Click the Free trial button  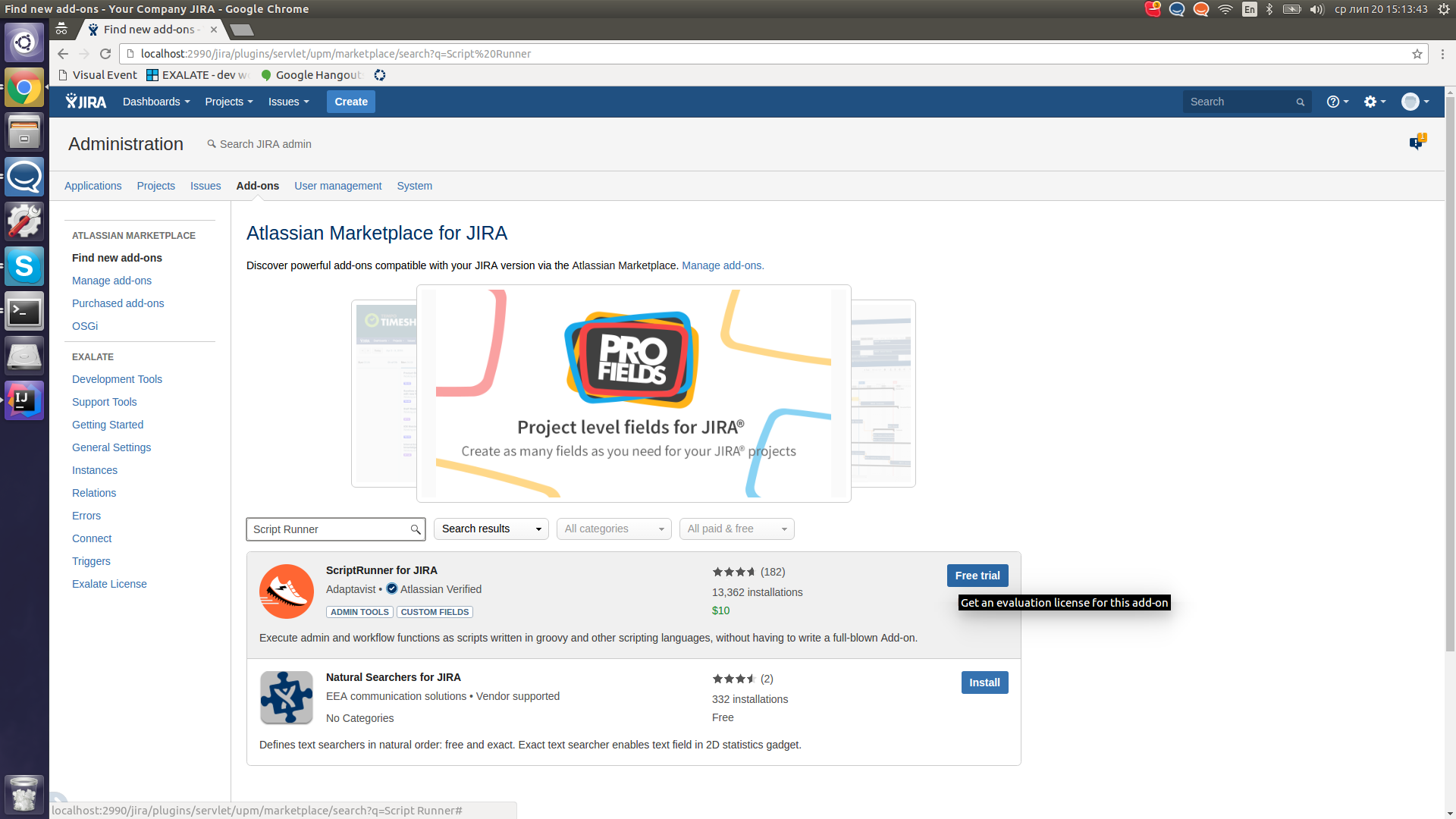pyautogui.click(x=977, y=576)
